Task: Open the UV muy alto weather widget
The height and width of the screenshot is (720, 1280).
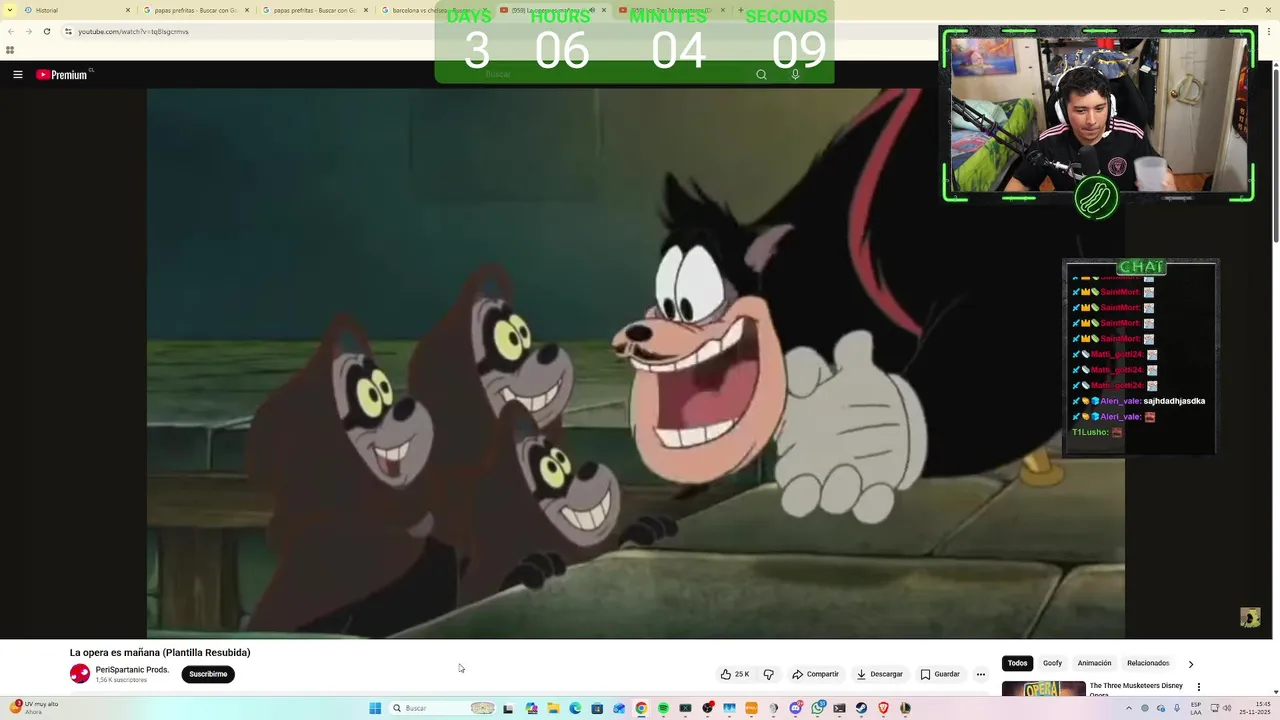Action: pyautogui.click(x=35, y=708)
